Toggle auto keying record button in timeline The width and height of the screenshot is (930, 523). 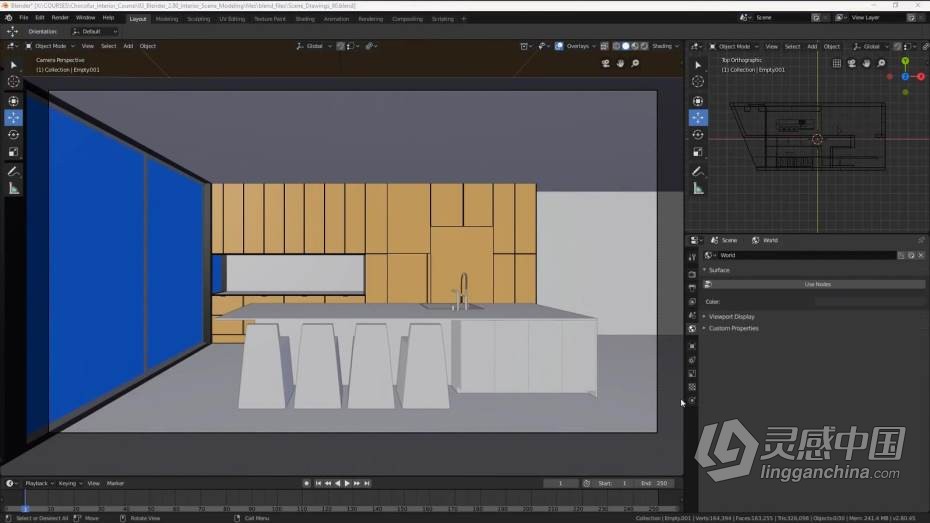(307, 483)
